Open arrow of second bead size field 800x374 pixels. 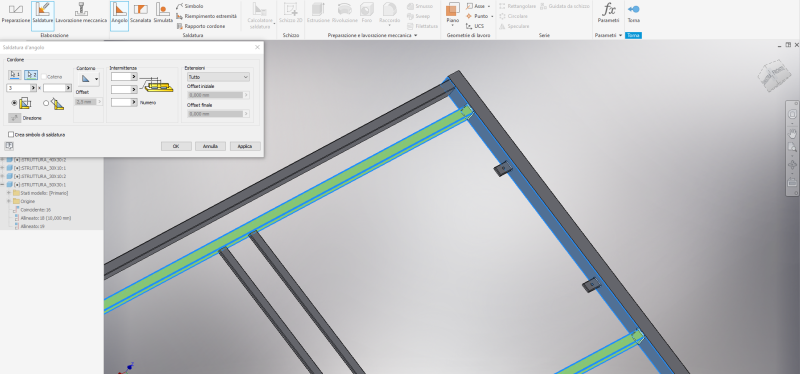pyautogui.click(x=69, y=88)
